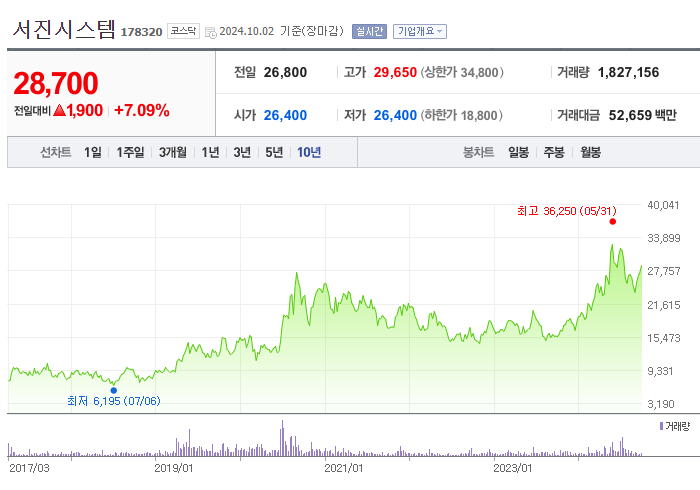Click the 코스닥 market badge
700x490 pixels.
pos(183,31)
